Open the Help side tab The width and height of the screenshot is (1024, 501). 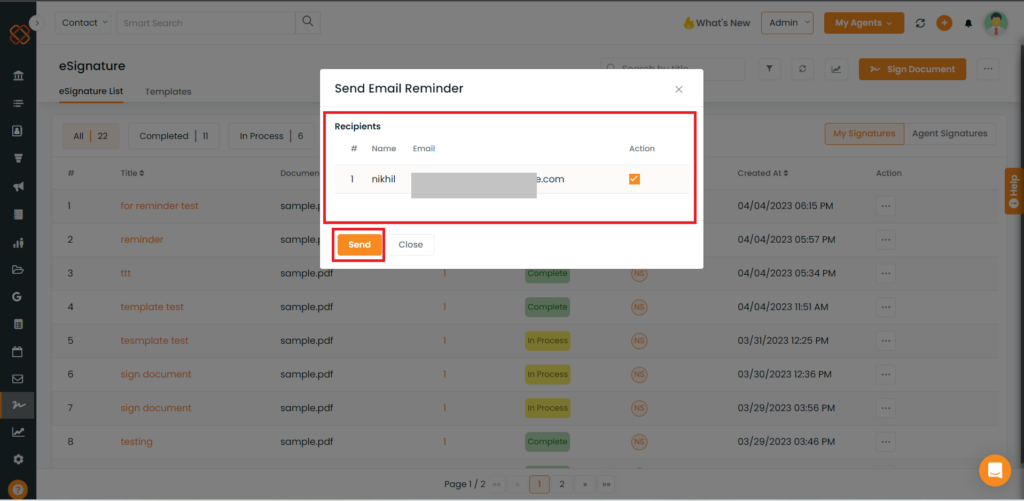(x=1014, y=191)
